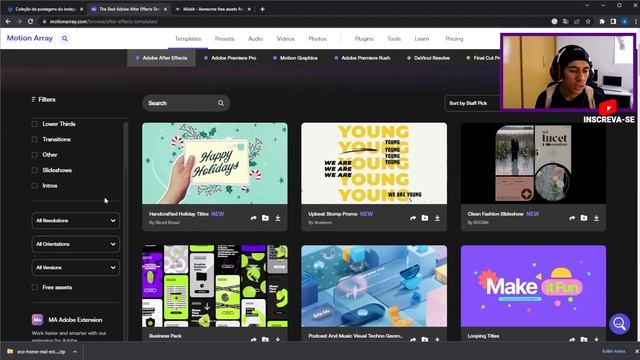Click the INSCREVA-SE subscribe button
Viewport: 640px width, 360px height.
click(609, 120)
